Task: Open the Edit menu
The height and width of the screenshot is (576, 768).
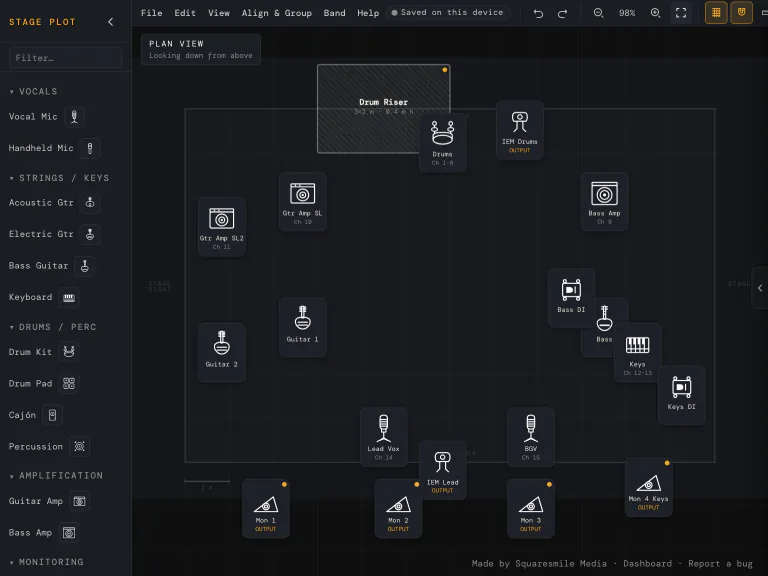Action: click(x=185, y=13)
